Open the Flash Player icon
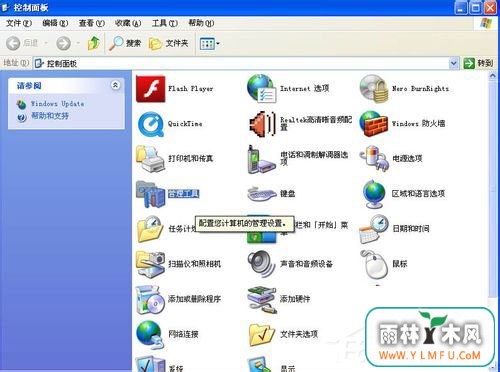Viewport: 500px width, 372px height. tap(151, 89)
